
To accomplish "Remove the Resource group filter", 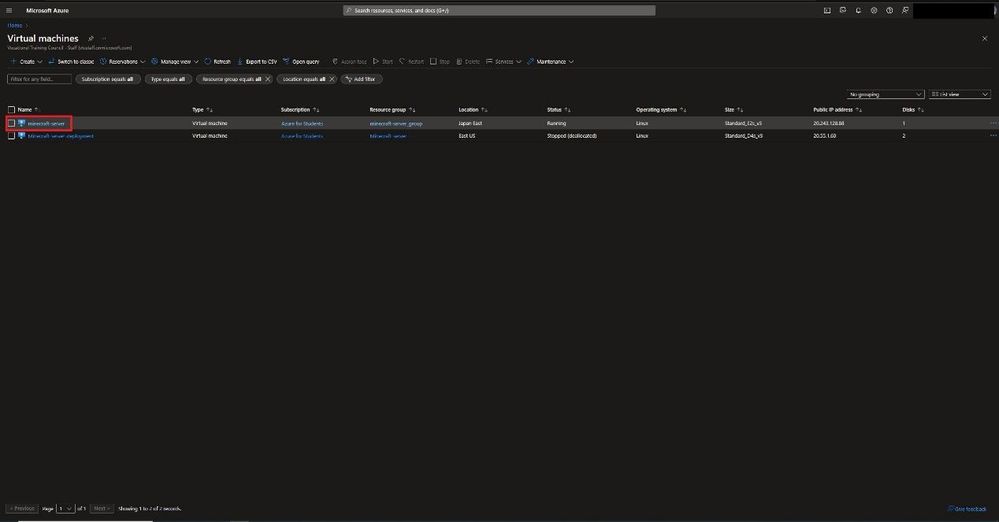I will point(268,79).
